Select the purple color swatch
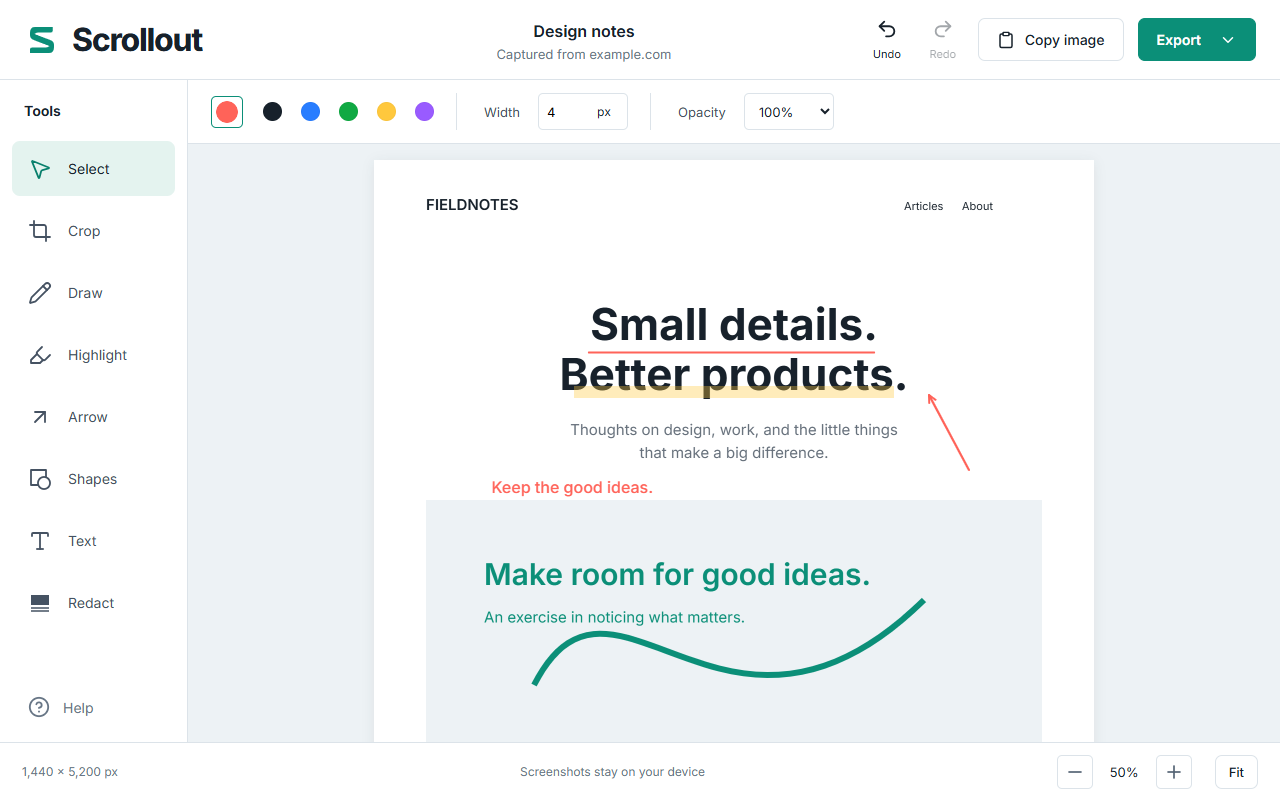This screenshot has width=1280, height=800. coord(424,112)
